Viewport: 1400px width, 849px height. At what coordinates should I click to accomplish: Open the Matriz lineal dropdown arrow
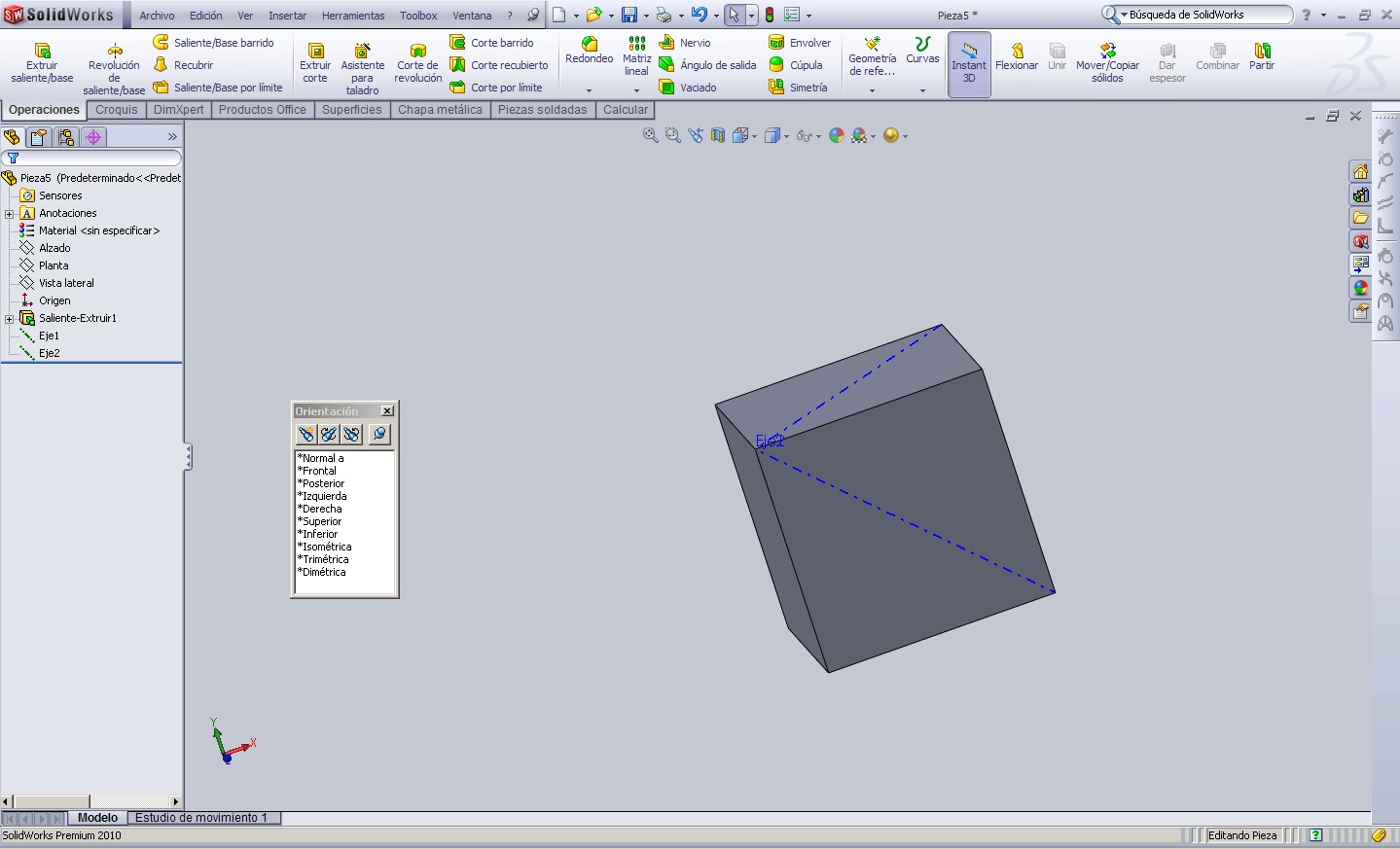pos(636,90)
